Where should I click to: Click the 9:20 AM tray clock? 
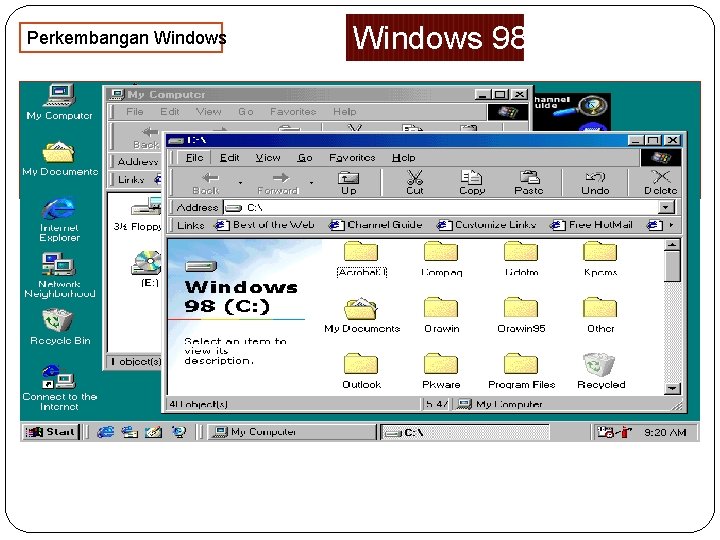(x=665, y=432)
